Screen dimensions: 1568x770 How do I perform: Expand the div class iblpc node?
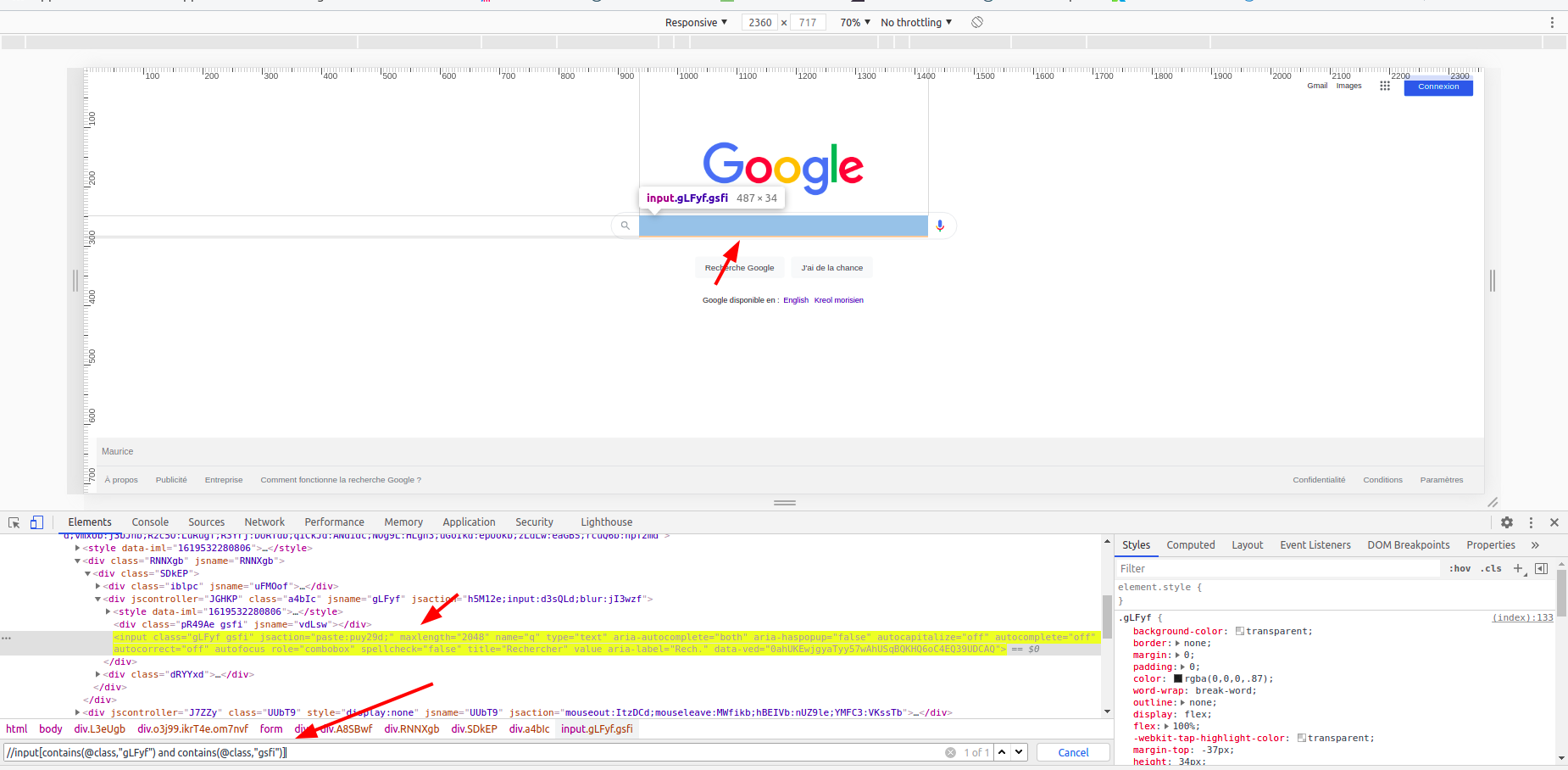pos(98,587)
